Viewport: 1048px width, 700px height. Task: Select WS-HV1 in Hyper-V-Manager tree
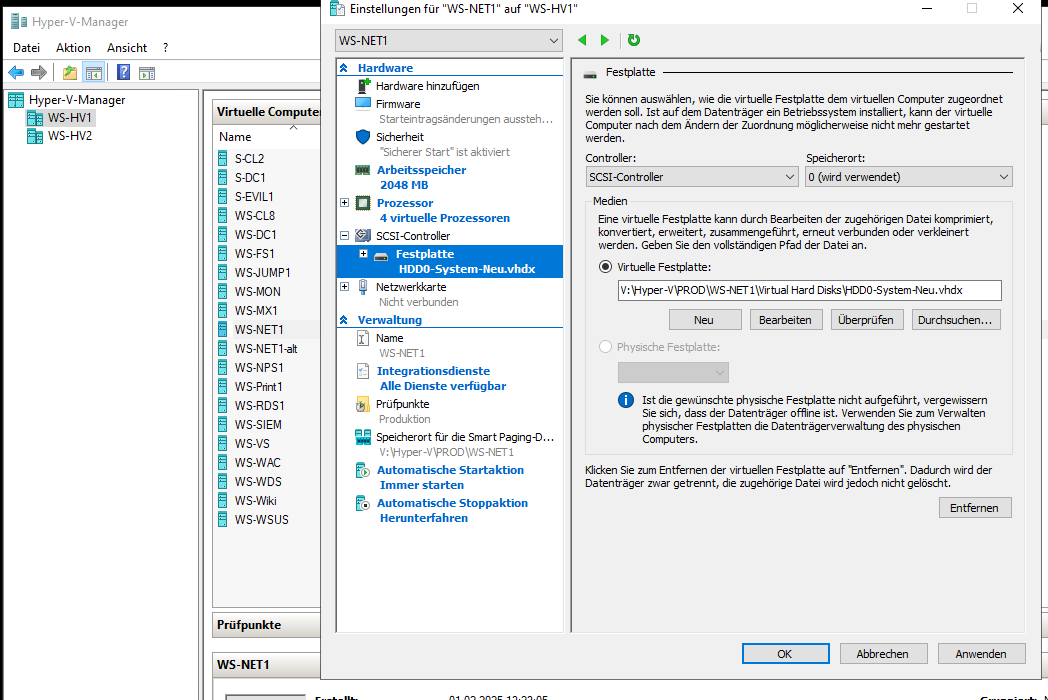coord(70,118)
